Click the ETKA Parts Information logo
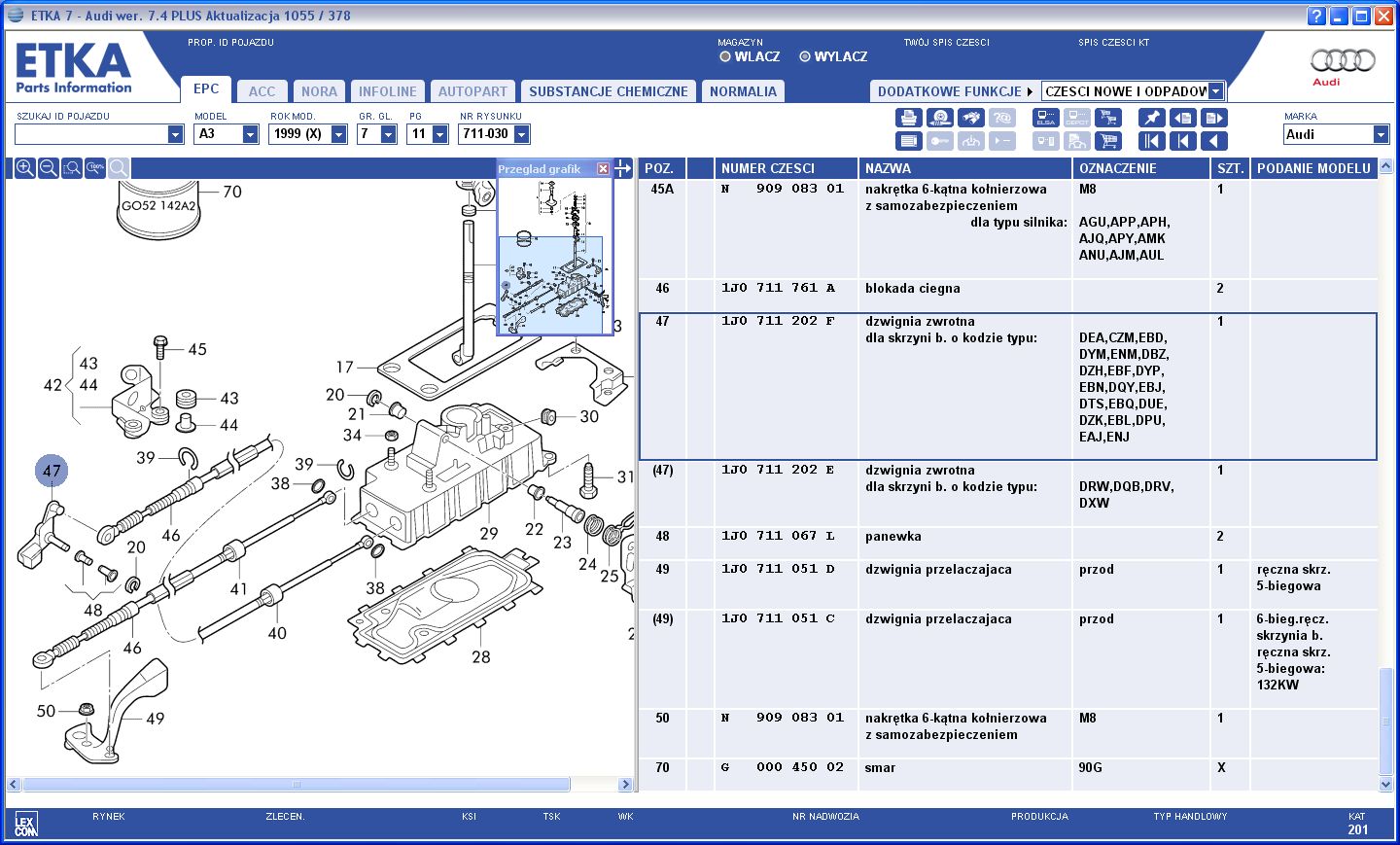Screen dimensions: 1400x845 (x=74, y=68)
